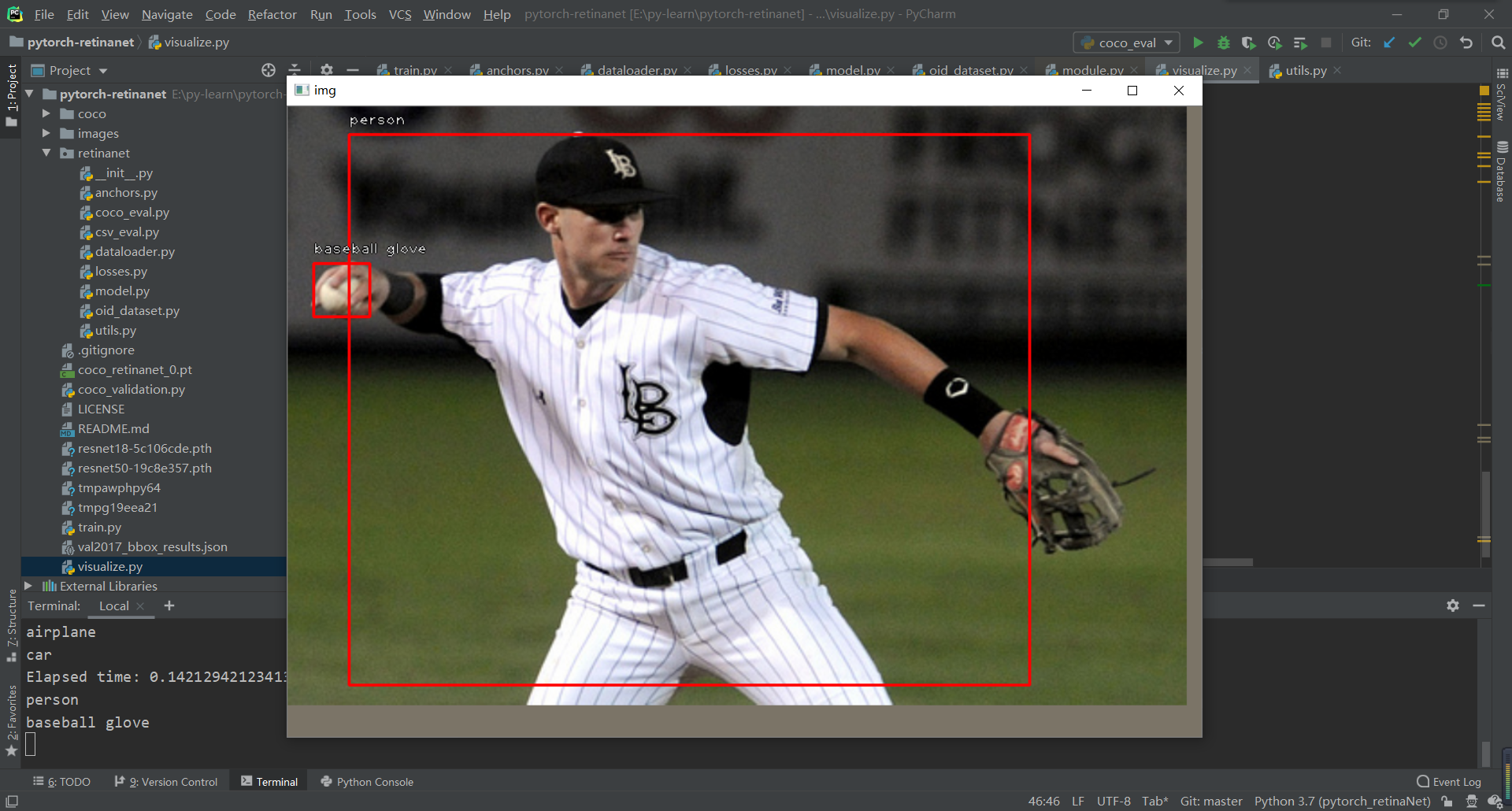This screenshot has width=1512, height=811.
Task: Hide the Terminal tool window
Action: pos(1479,605)
